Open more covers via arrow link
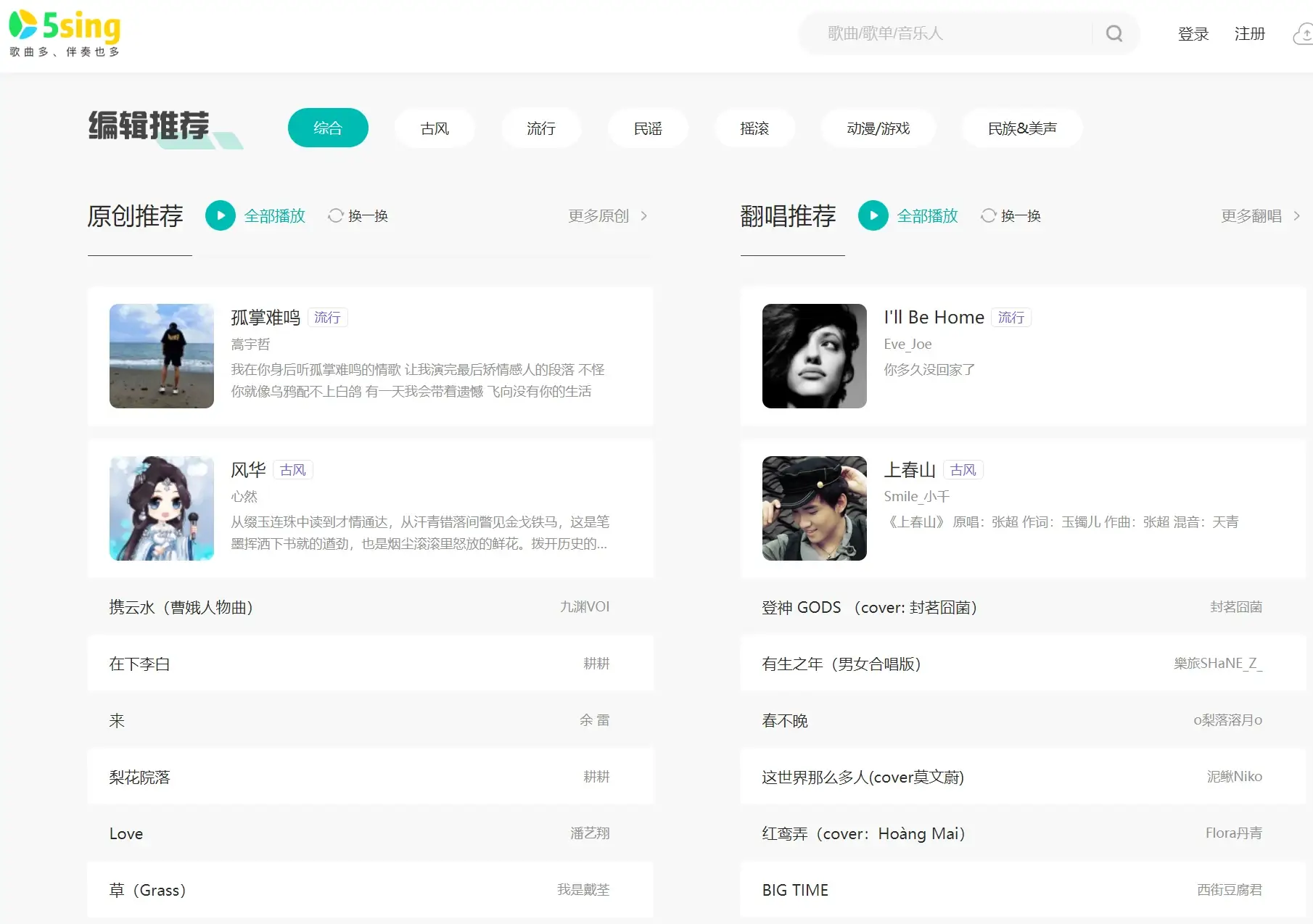 pos(1261,215)
